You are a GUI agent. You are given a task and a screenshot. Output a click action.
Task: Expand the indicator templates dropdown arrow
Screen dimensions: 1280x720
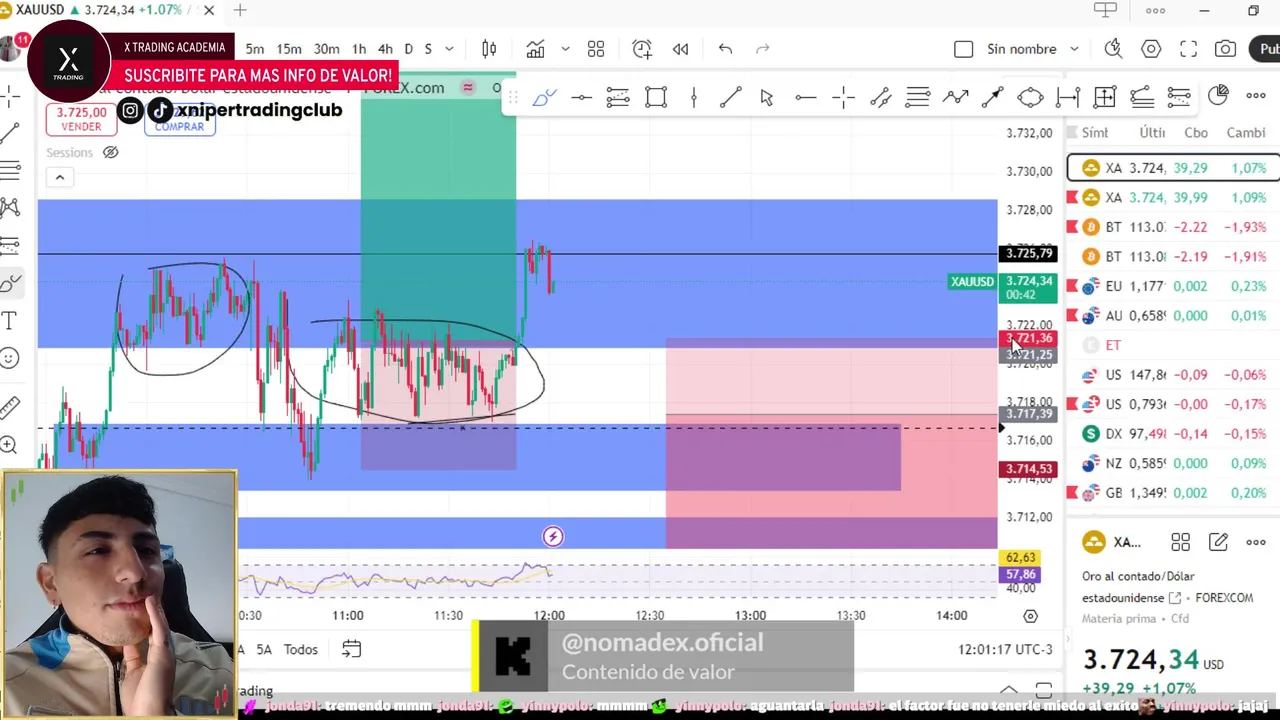[x=565, y=49]
